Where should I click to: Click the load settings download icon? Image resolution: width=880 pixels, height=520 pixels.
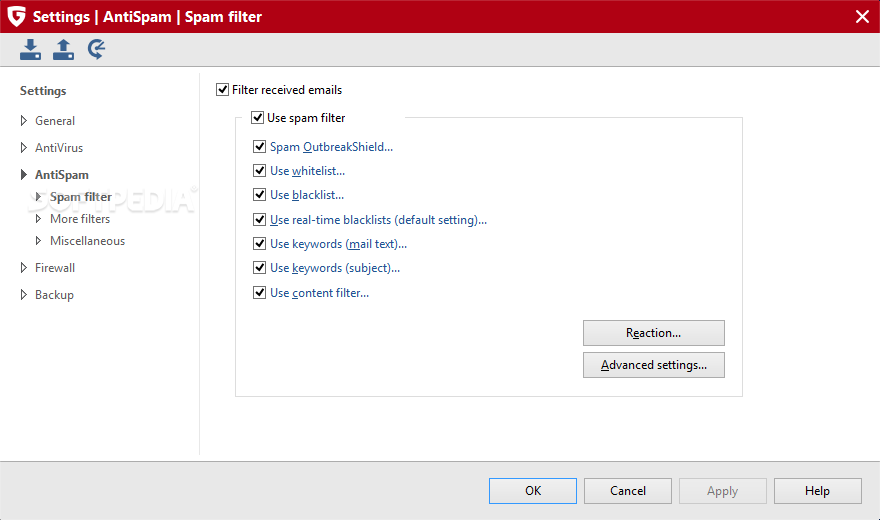(x=30, y=49)
